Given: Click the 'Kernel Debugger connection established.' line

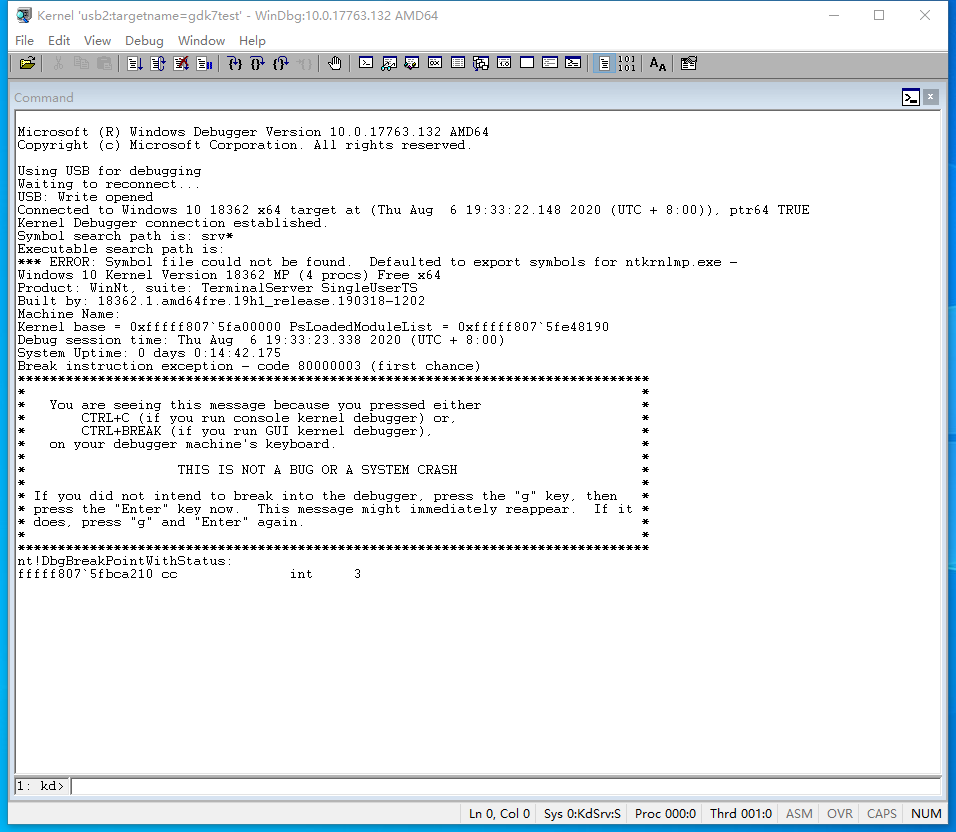Looking at the screenshot, I should point(173,223).
